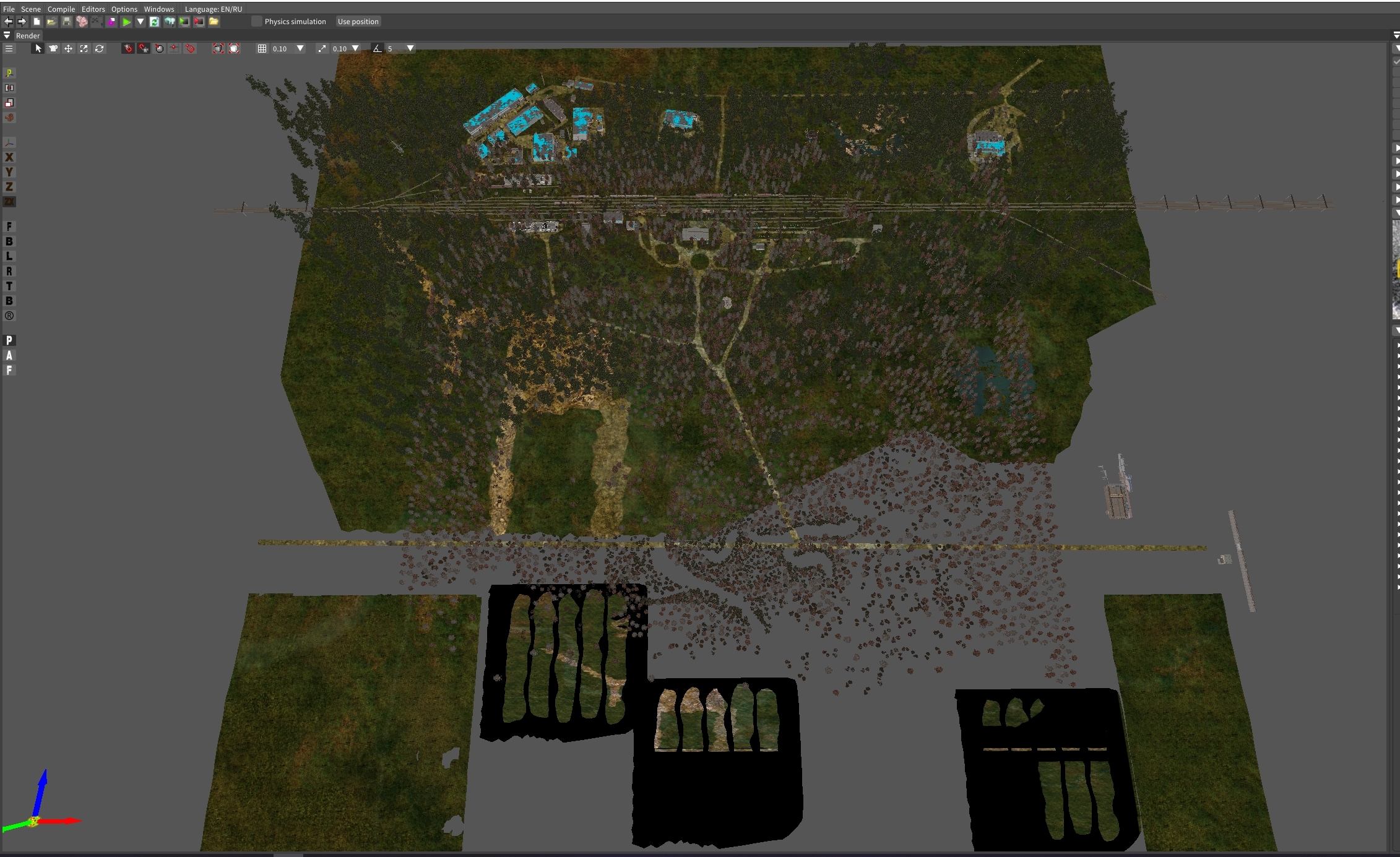
Task: Open the grid snap 0.10 dropdown
Action: point(300,48)
